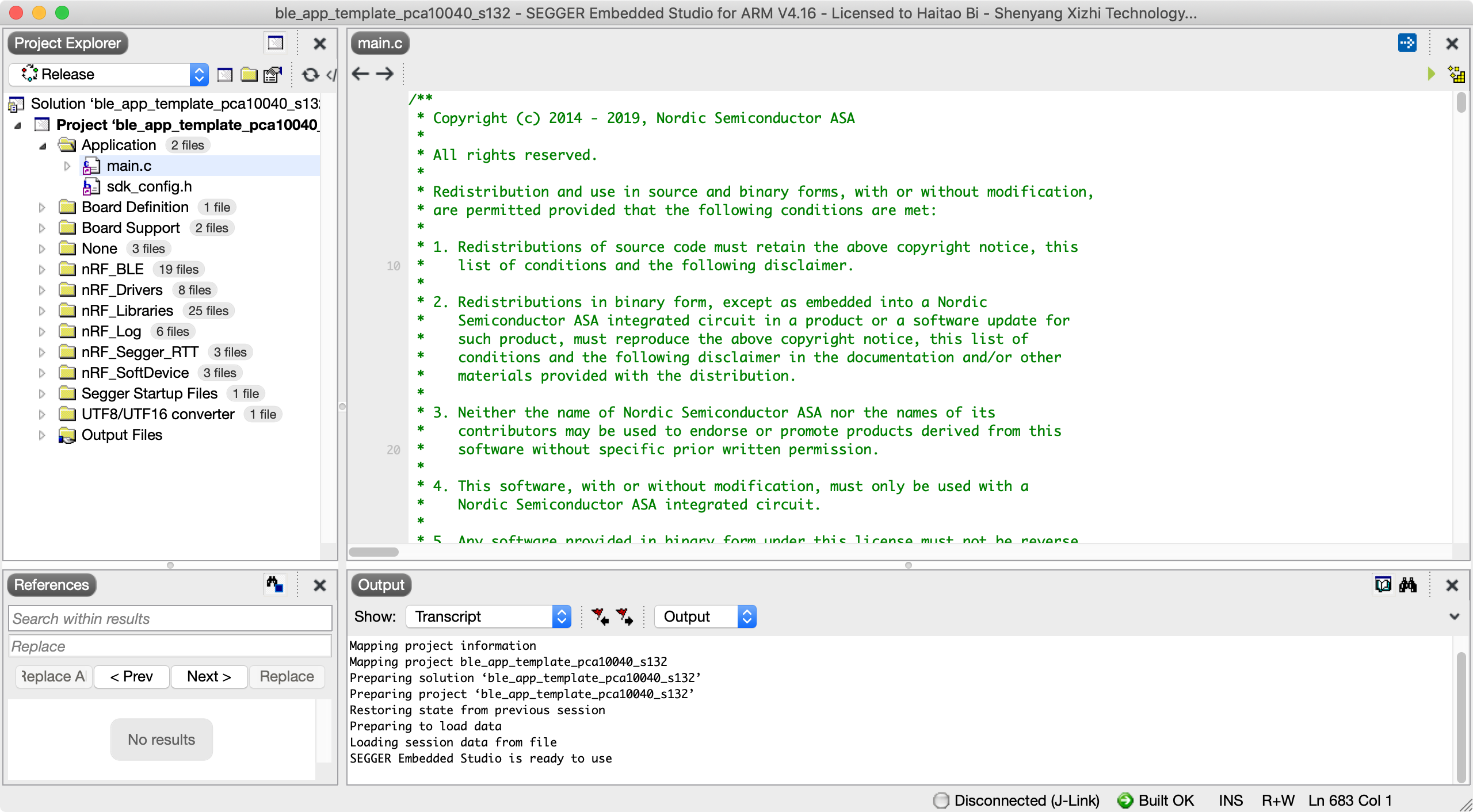The width and height of the screenshot is (1473, 812).
Task: Click Next button in References panel
Action: 207,677
